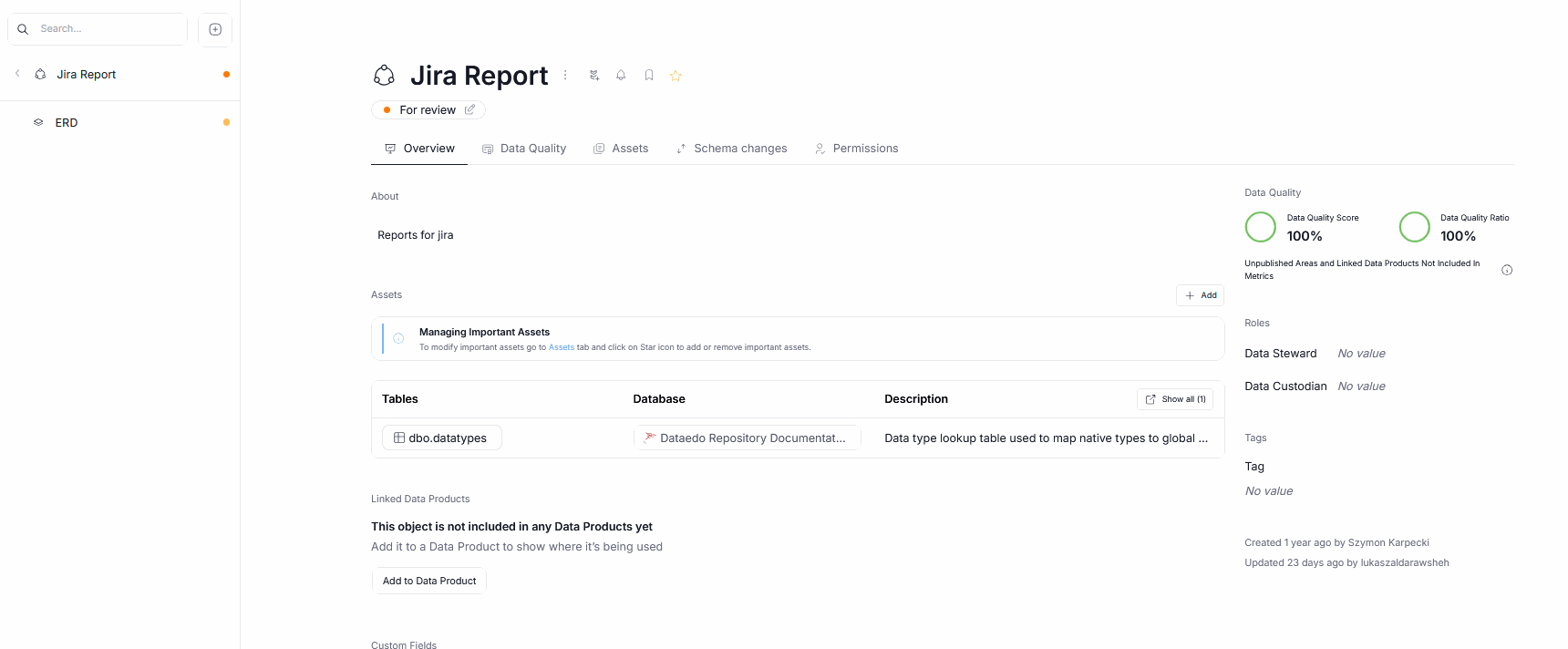Click the info icon in Data Quality panel
This screenshot has height=649, width=1568.
(1507, 270)
